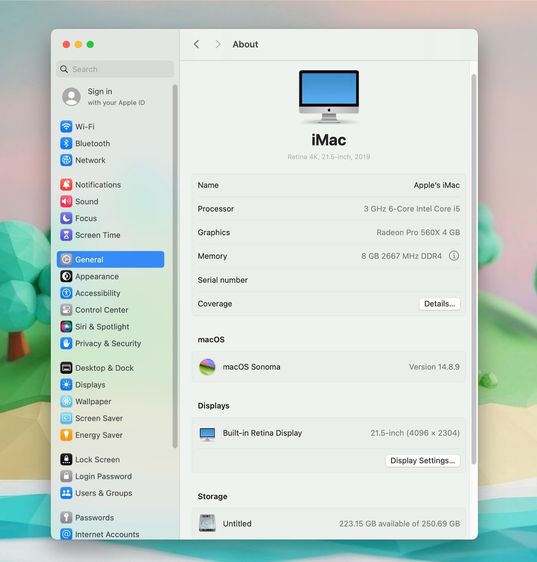Image resolution: width=537 pixels, height=562 pixels.
Task: Open the Screen Time hourglass icon
Action: click(66, 235)
